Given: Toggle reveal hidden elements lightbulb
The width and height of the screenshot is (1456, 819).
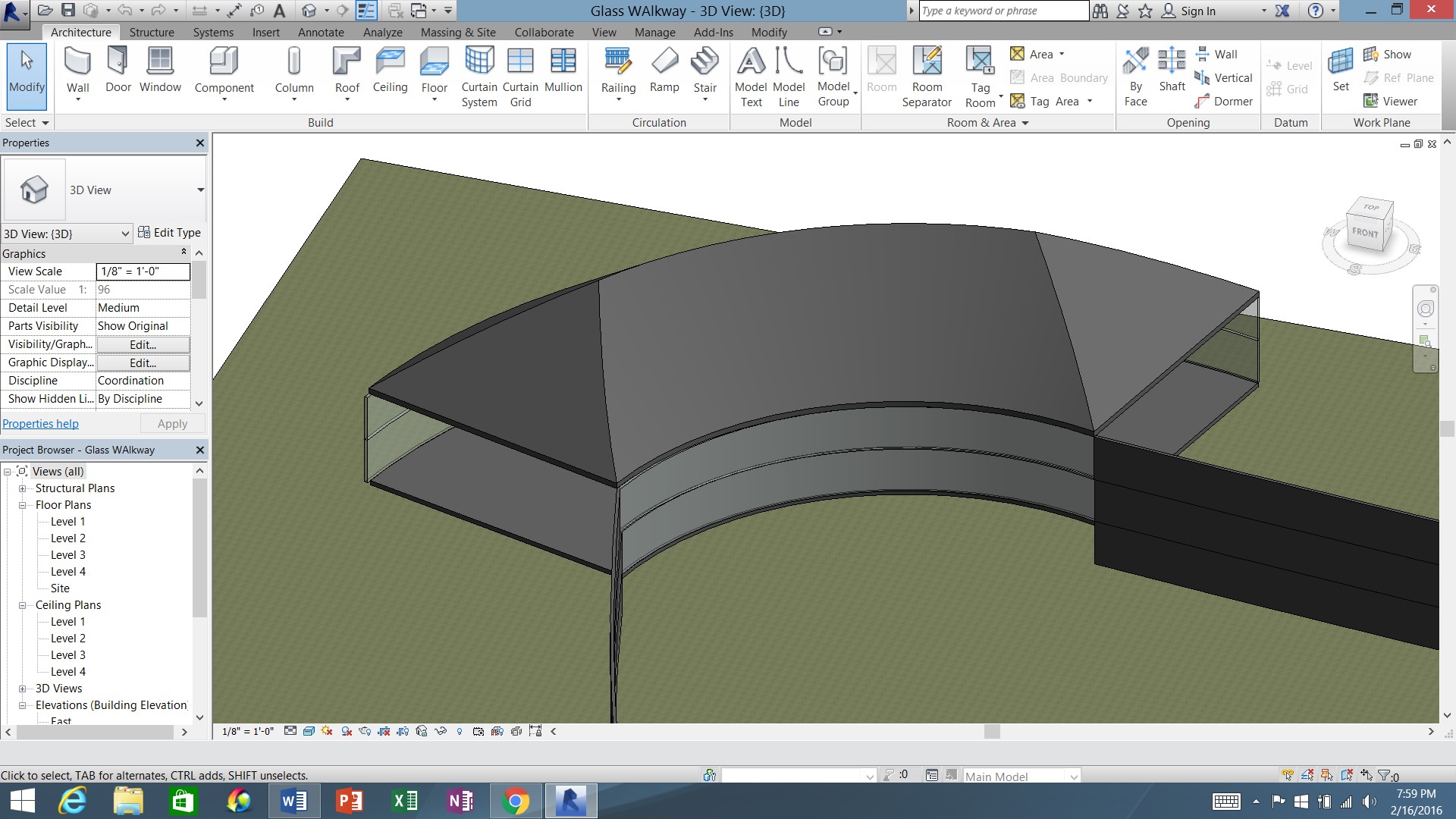Looking at the screenshot, I should pyautogui.click(x=459, y=731).
